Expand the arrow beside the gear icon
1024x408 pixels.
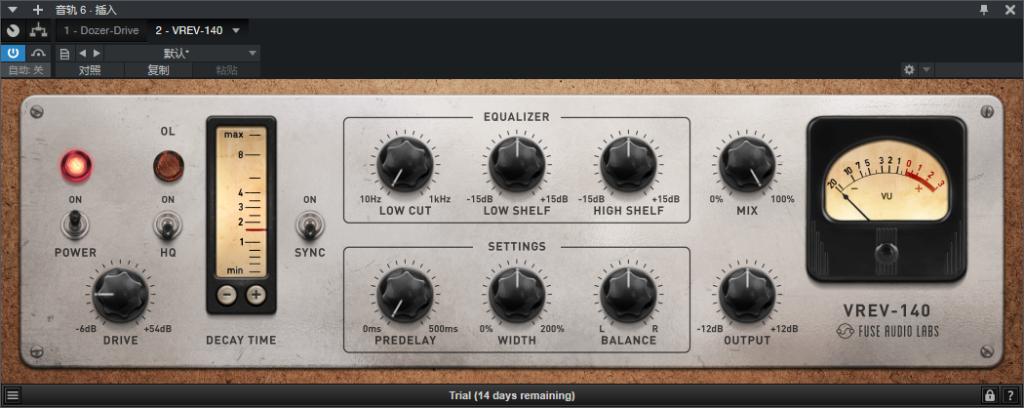926,70
